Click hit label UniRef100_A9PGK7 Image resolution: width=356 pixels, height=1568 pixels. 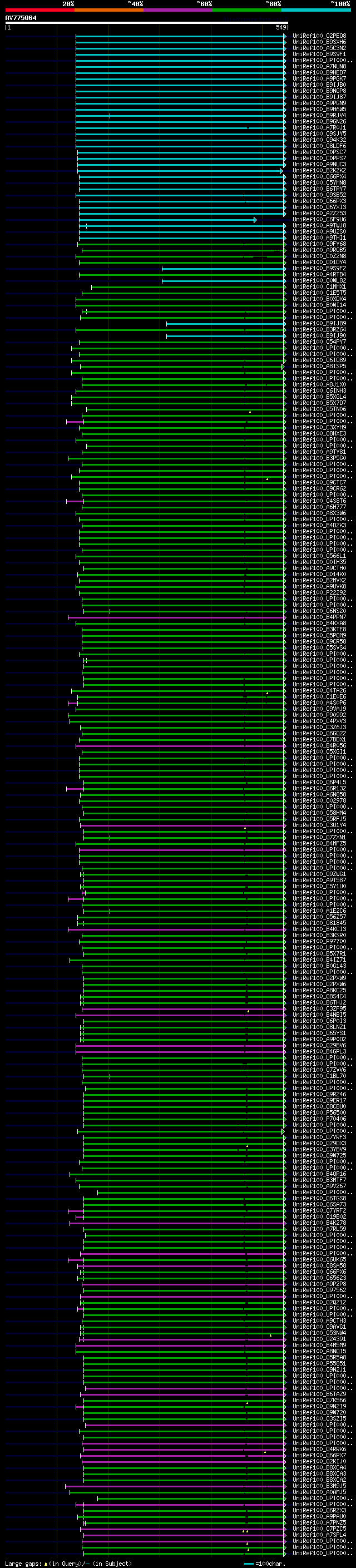(319, 78)
